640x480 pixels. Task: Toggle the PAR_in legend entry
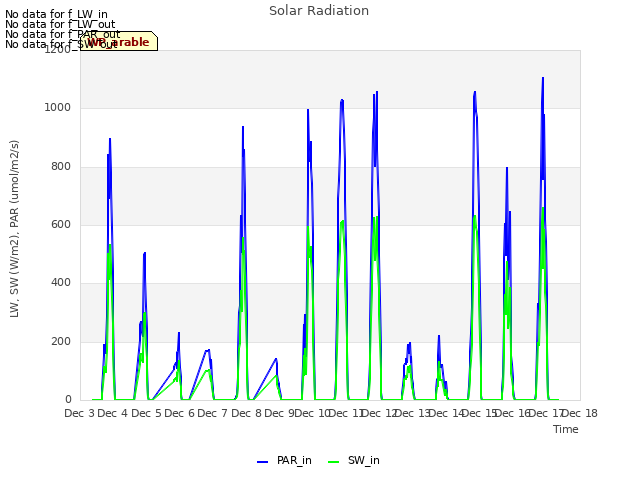284,461
